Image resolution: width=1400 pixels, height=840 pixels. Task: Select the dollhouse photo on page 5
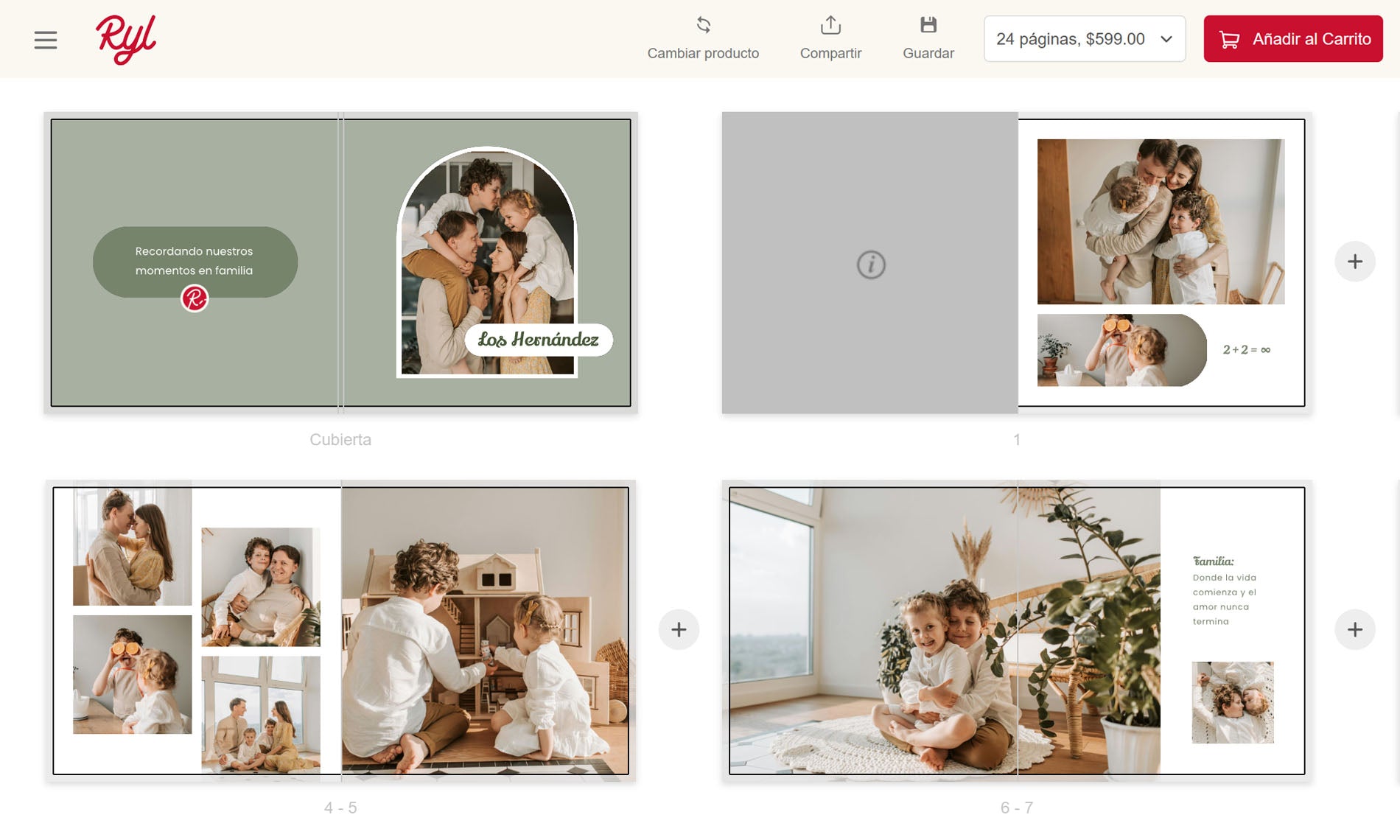click(x=485, y=630)
